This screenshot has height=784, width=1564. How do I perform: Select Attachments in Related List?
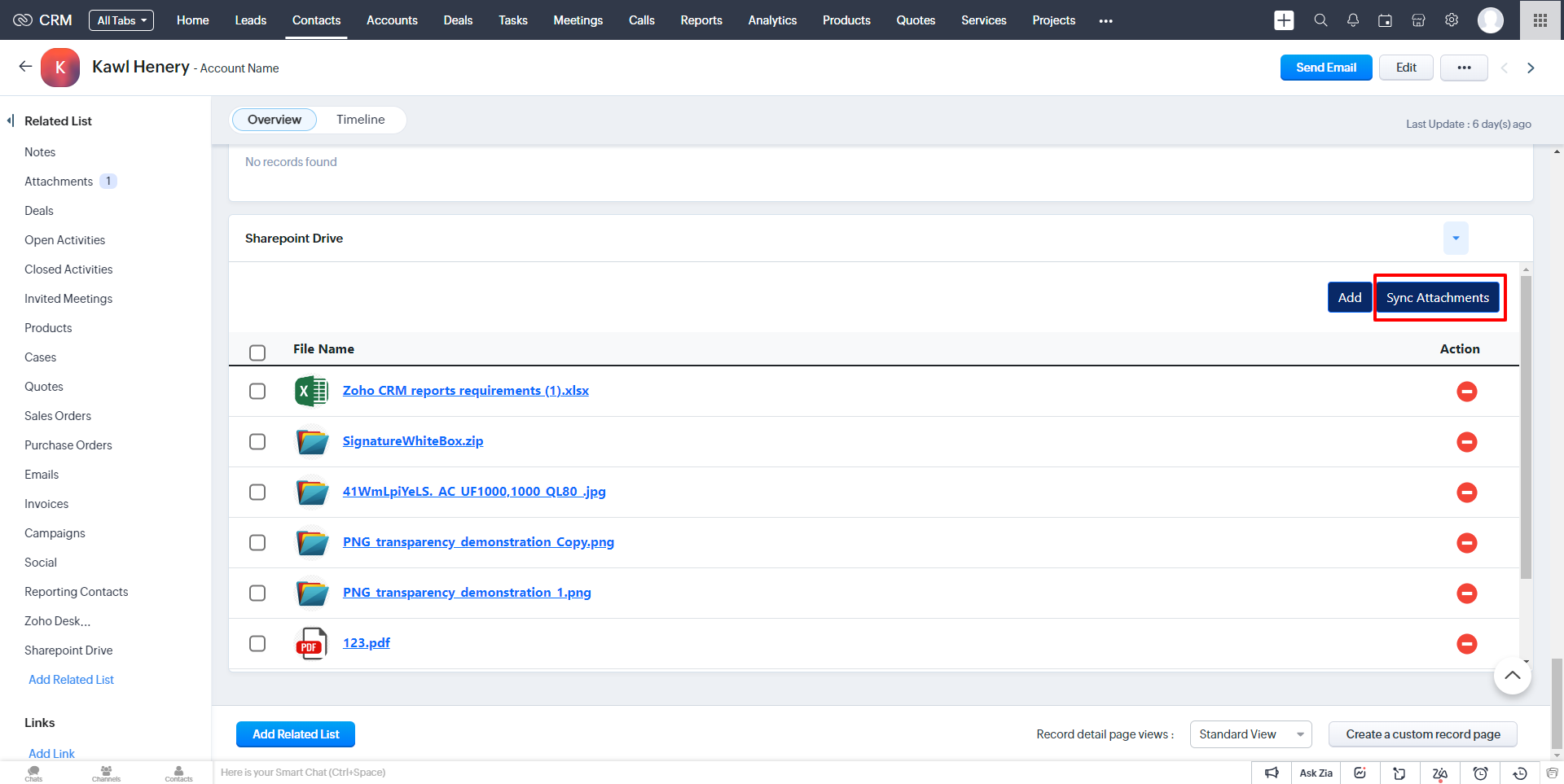click(59, 182)
